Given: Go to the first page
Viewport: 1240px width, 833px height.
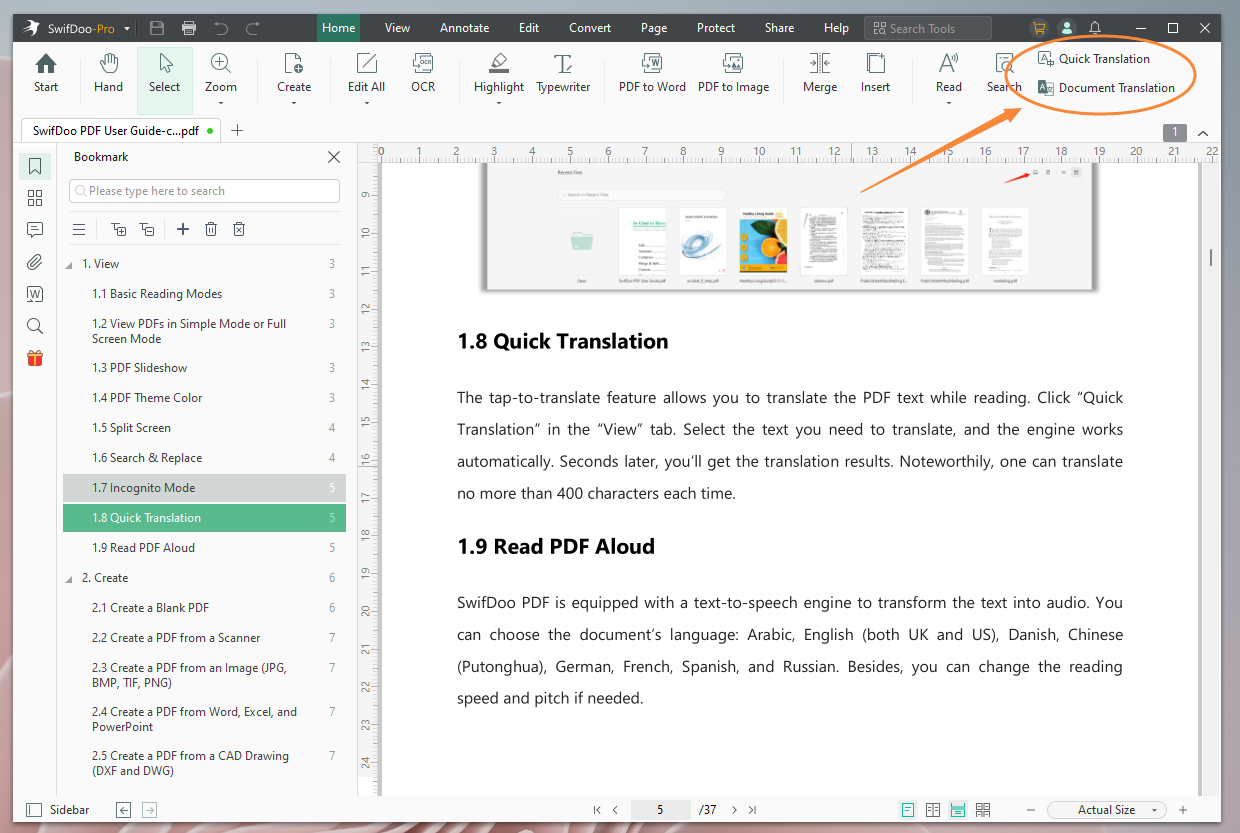Looking at the screenshot, I should pos(597,810).
